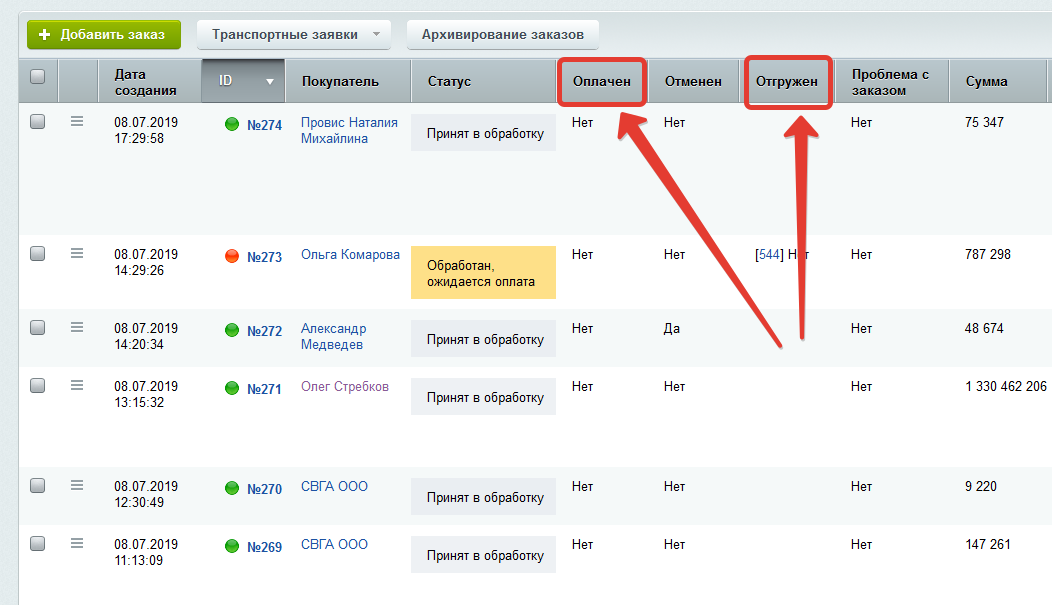This screenshot has height=605, width=1052.
Task: Open the hamburger menu for order №274
Action: pyautogui.click(x=77, y=122)
